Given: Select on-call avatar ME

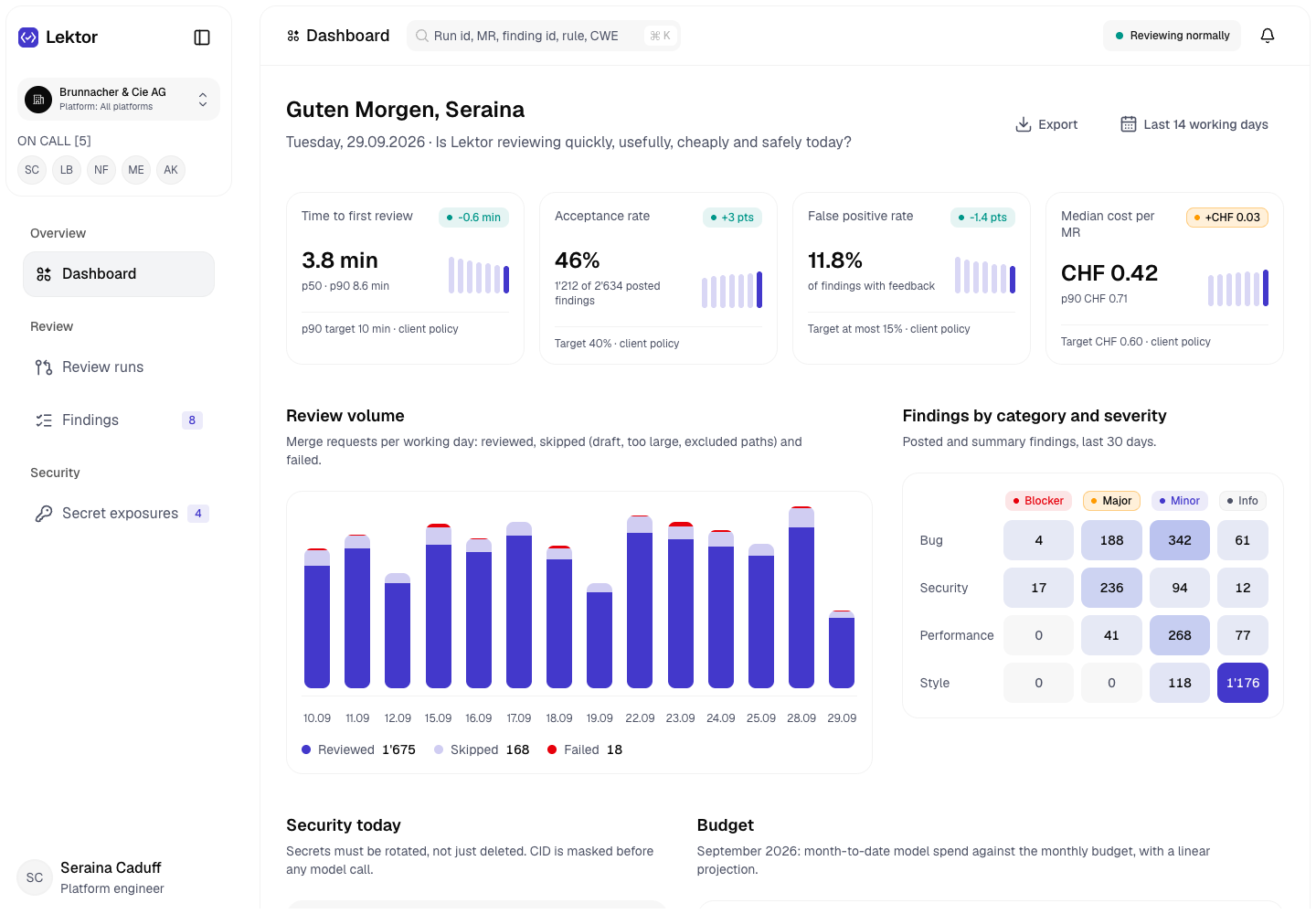Looking at the screenshot, I should click(x=136, y=170).
